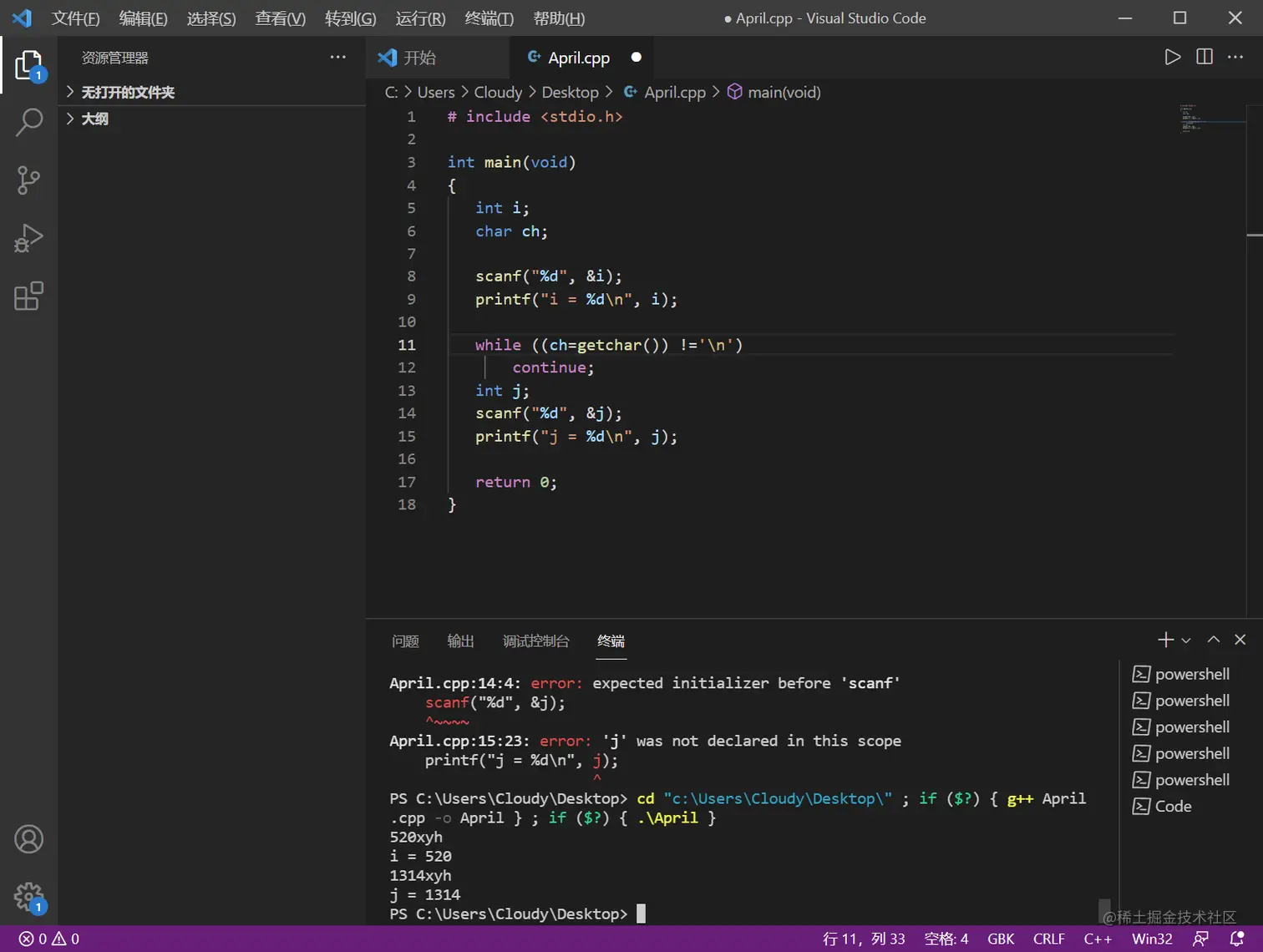The height and width of the screenshot is (952, 1263).
Task: Open the 终端(T) menu
Action: (489, 18)
